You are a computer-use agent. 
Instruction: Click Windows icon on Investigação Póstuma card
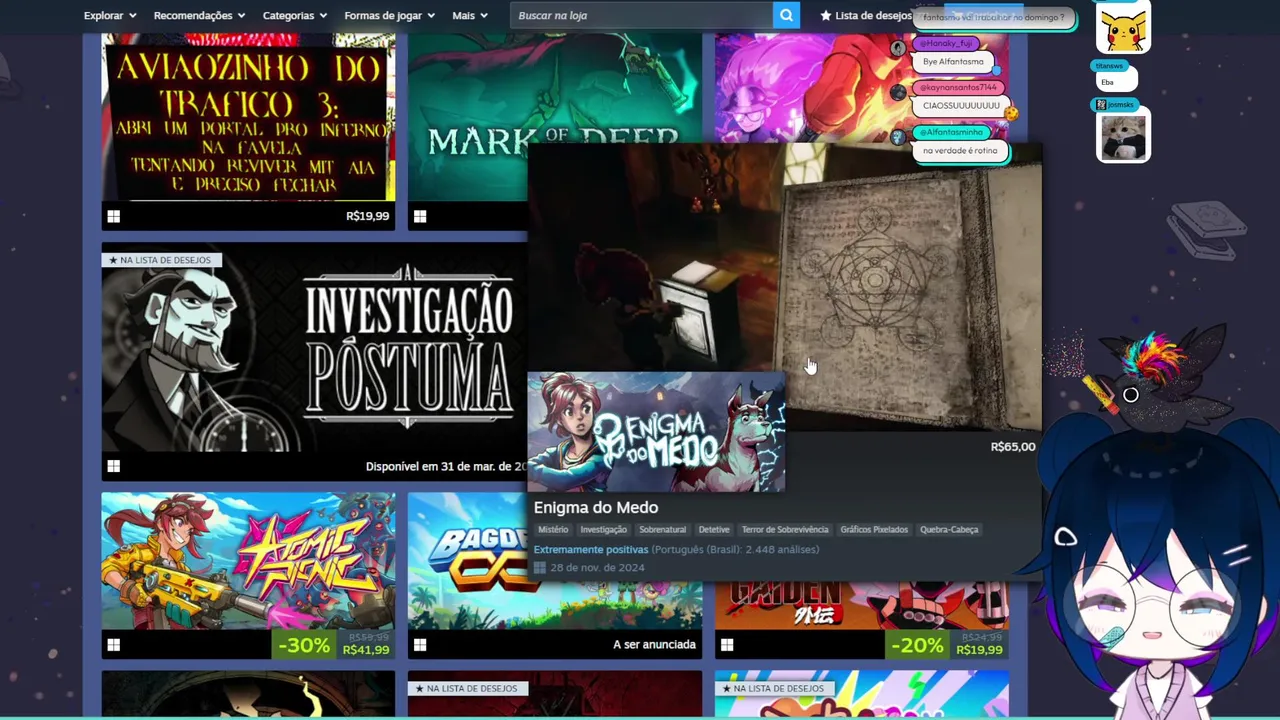point(113,466)
